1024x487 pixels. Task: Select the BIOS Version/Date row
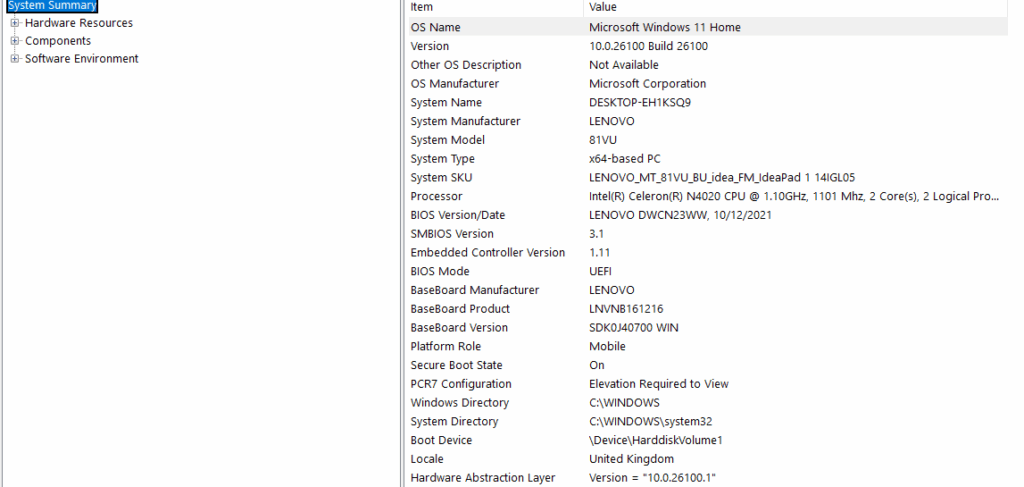(x=707, y=215)
